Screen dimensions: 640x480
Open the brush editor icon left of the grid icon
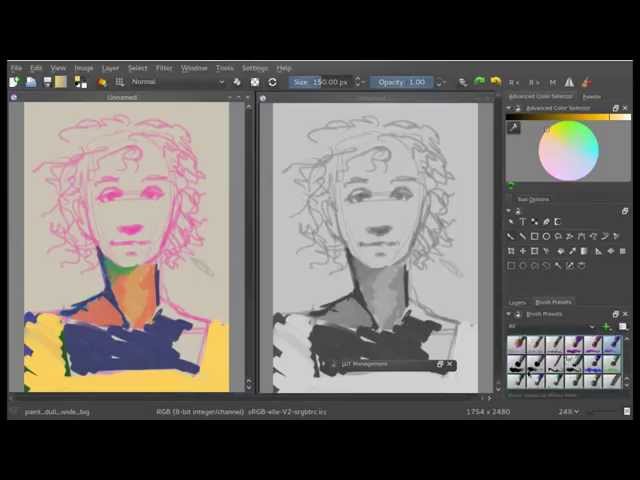click(102, 82)
